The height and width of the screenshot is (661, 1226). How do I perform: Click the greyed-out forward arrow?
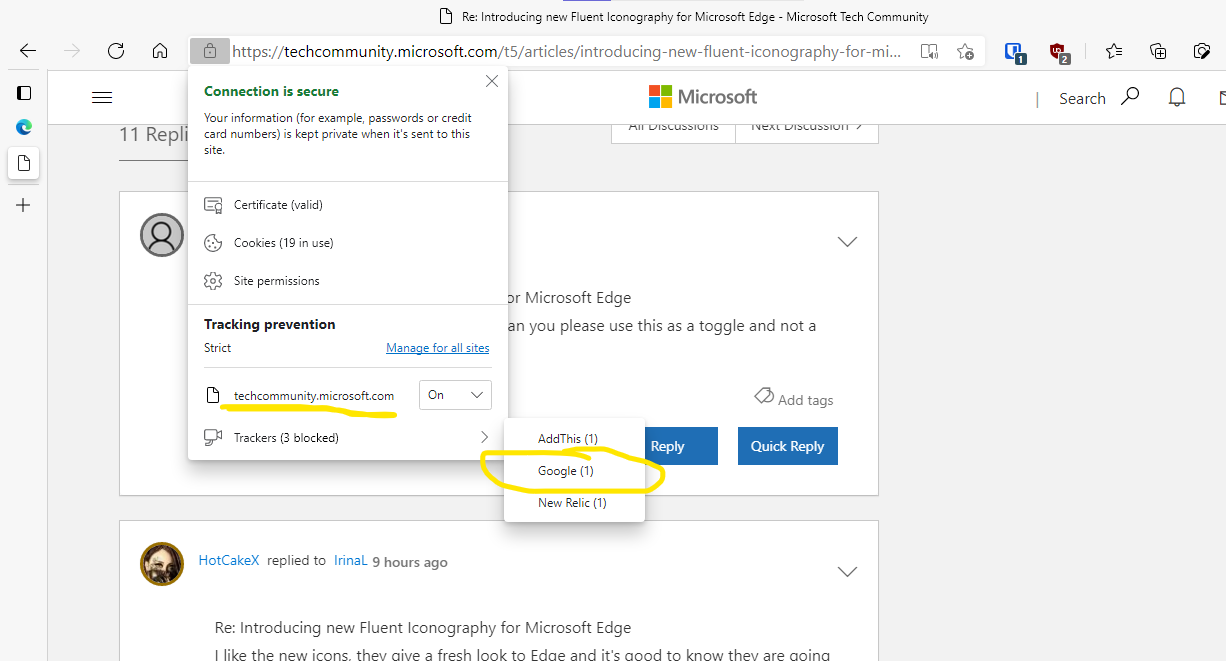pos(72,51)
